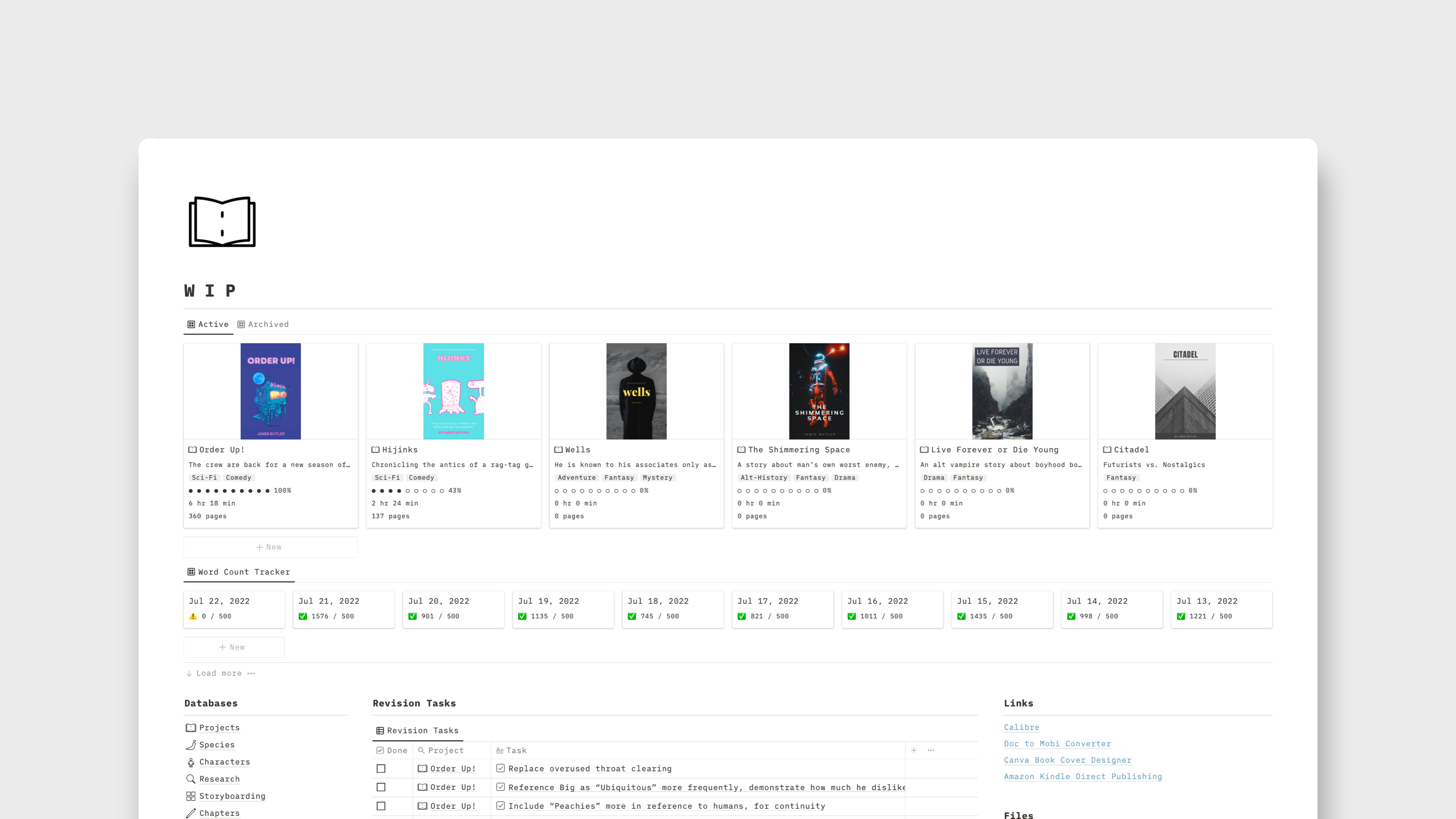Click the Mystery tag on Wells card

coord(657,478)
